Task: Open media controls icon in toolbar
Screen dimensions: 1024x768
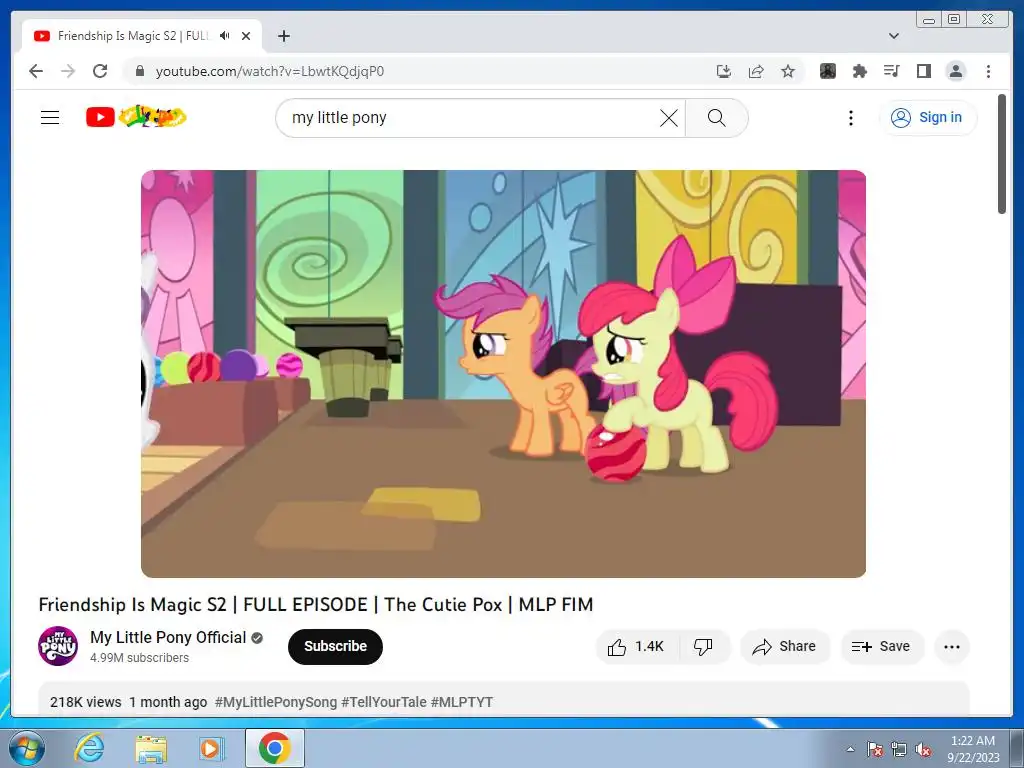Action: [891, 71]
